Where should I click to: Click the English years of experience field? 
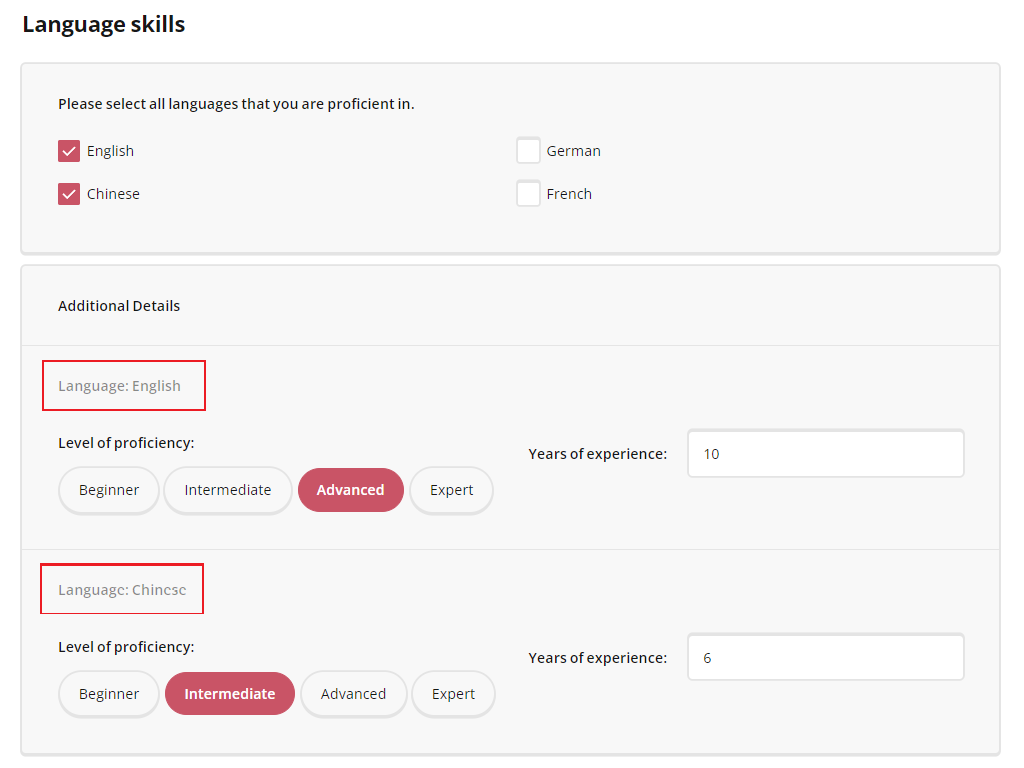[825, 453]
